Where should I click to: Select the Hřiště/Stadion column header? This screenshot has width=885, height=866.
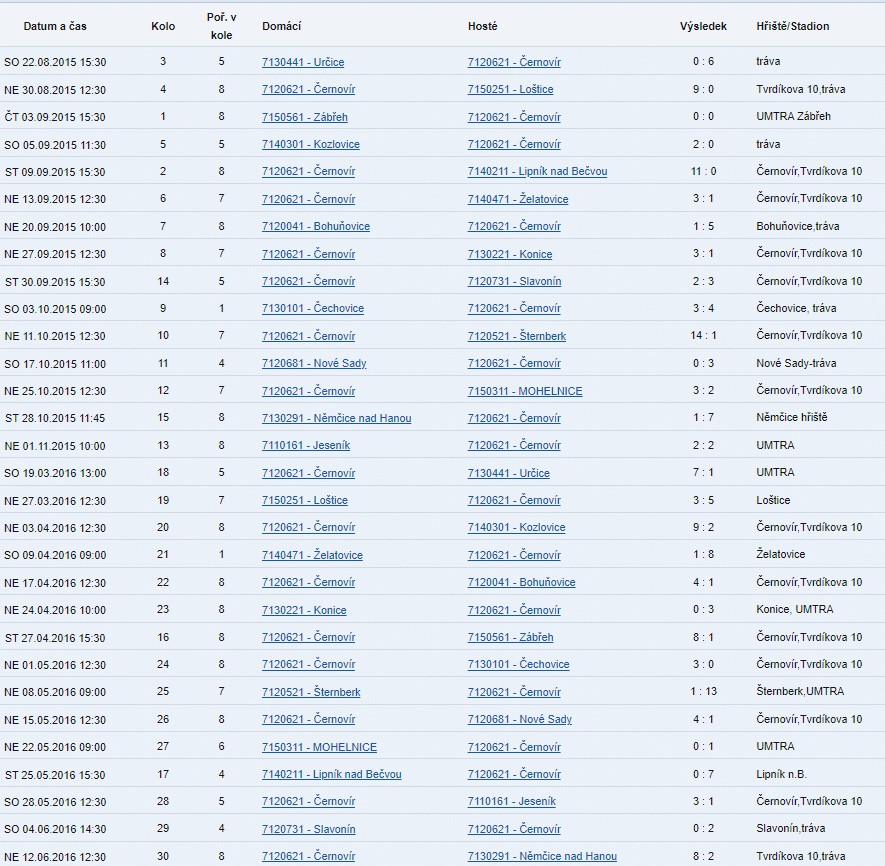(792, 26)
